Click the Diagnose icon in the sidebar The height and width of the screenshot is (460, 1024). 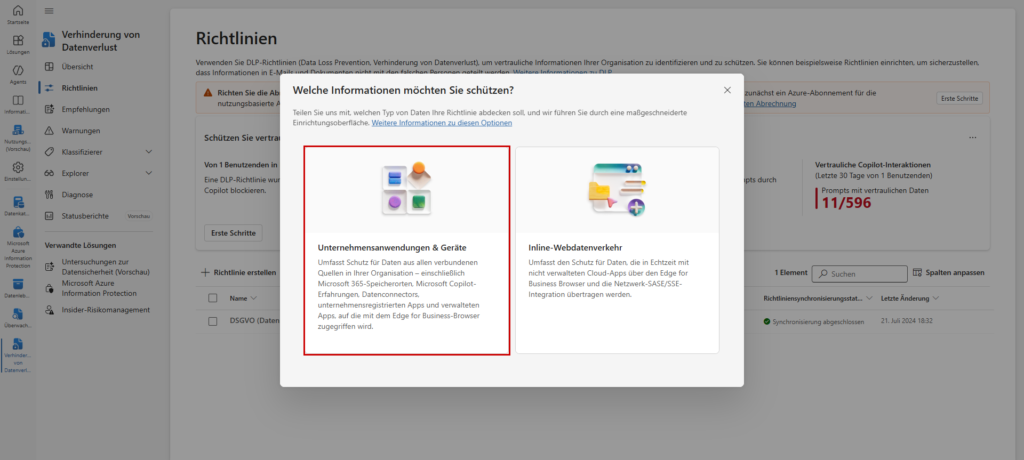[51, 194]
